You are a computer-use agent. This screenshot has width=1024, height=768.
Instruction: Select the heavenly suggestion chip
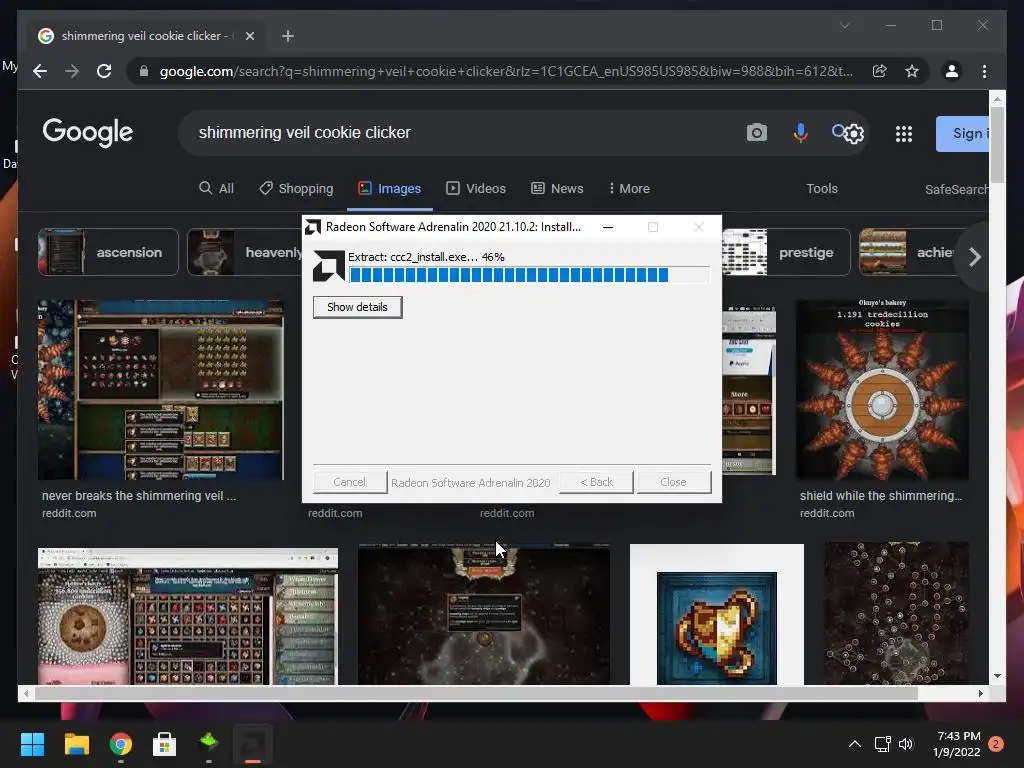tap(245, 252)
